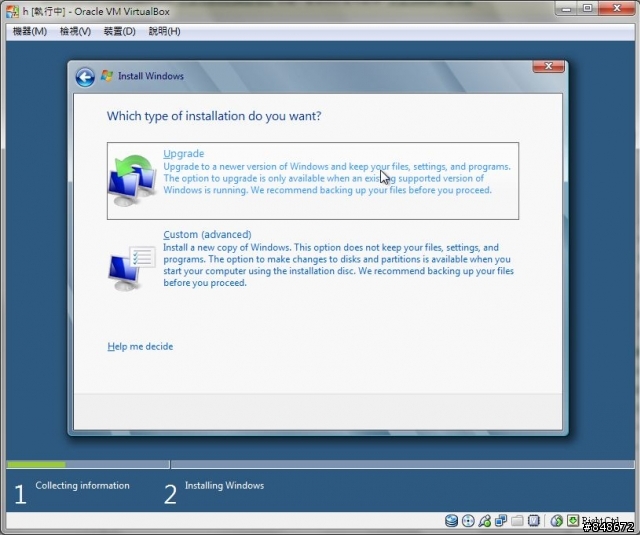
Task: Maximize the VirtualBox window
Action: pos(587,9)
